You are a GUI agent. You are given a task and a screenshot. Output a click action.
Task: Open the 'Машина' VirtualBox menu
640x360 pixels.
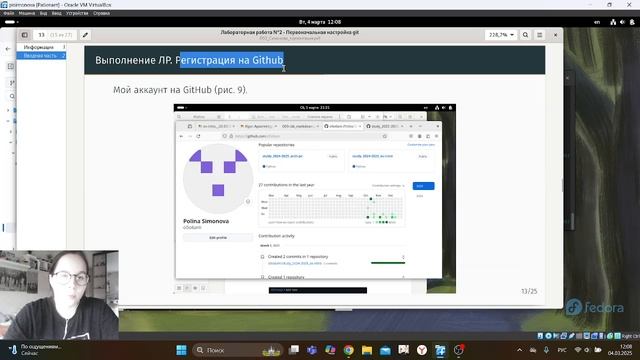pos(27,13)
